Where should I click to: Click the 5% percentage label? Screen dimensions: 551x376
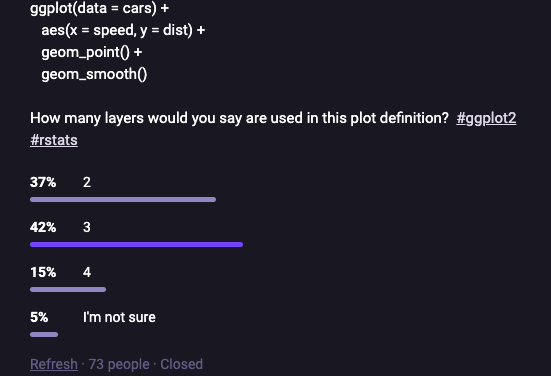click(39, 317)
